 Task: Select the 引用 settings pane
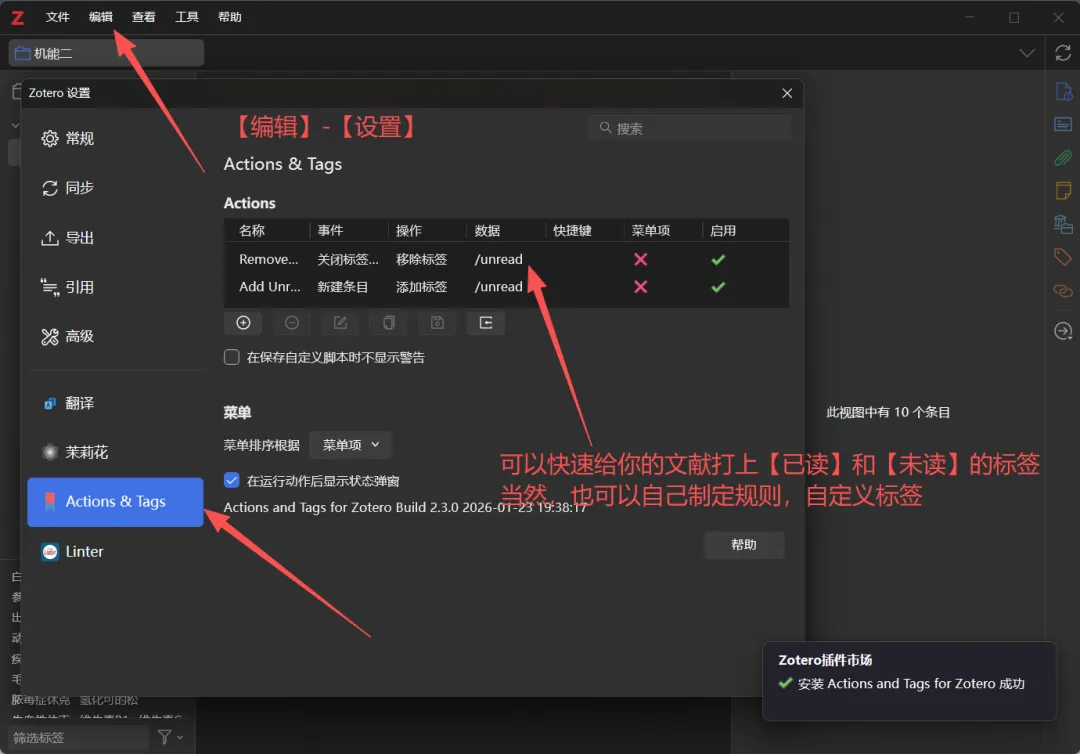point(115,287)
